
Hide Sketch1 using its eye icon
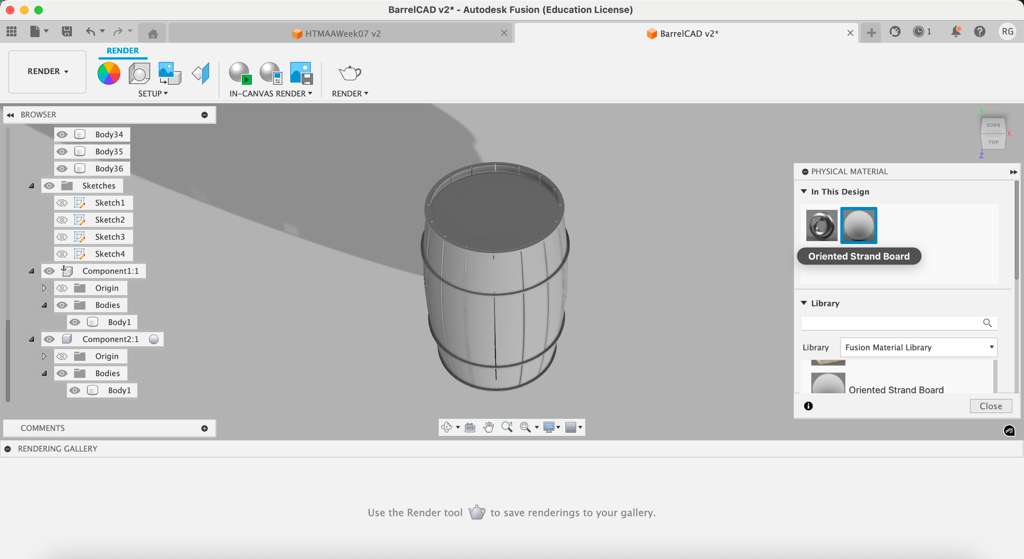point(62,203)
